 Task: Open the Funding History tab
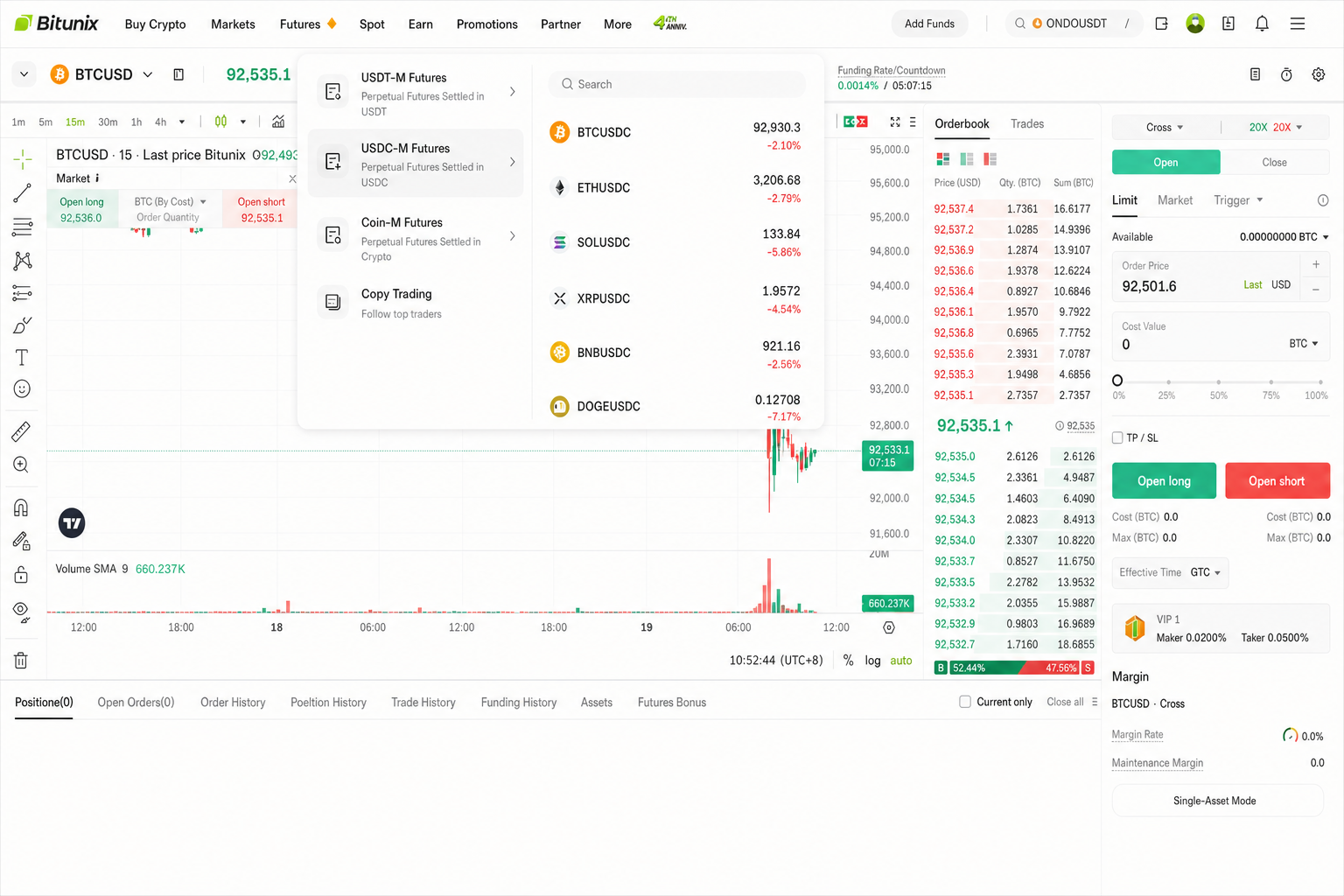[519, 702]
